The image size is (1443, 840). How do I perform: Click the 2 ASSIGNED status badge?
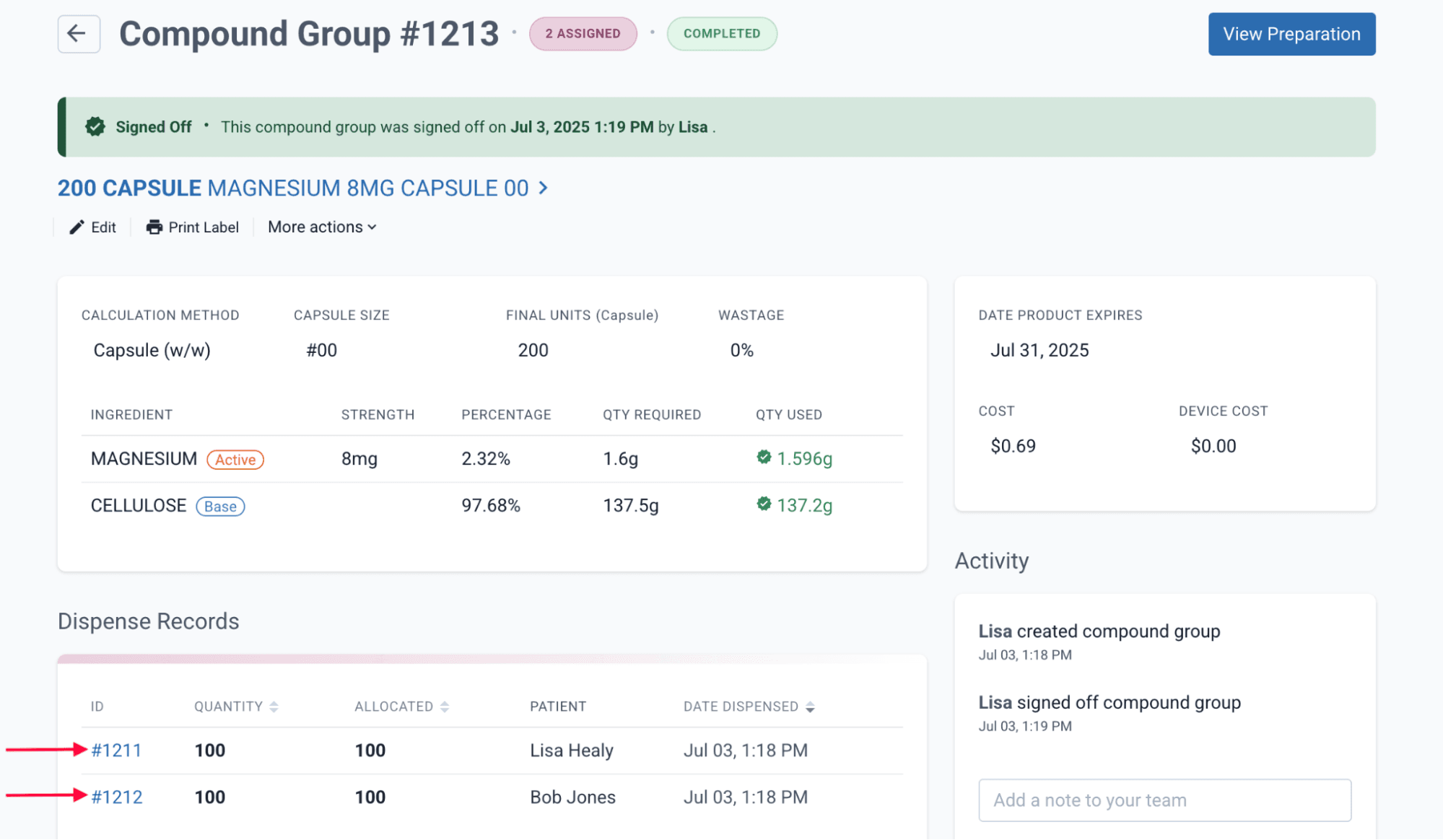(583, 34)
